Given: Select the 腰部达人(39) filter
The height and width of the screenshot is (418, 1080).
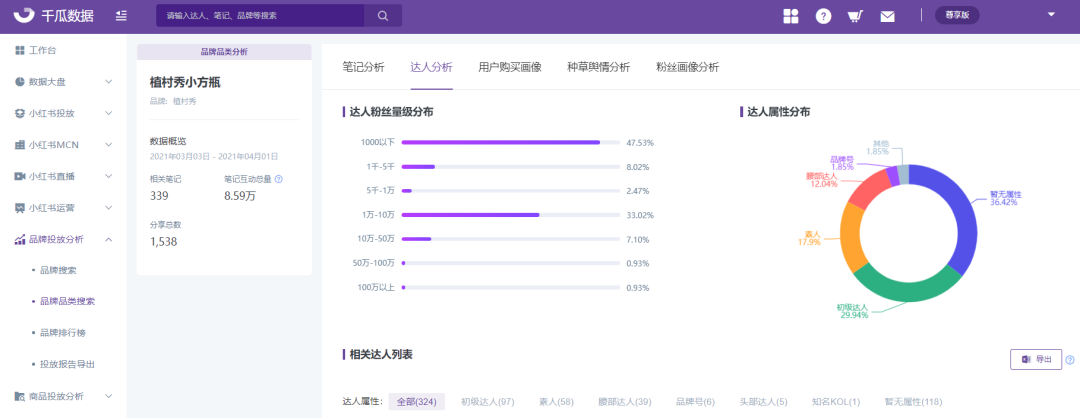Looking at the screenshot, I should (x=625, y=401).
